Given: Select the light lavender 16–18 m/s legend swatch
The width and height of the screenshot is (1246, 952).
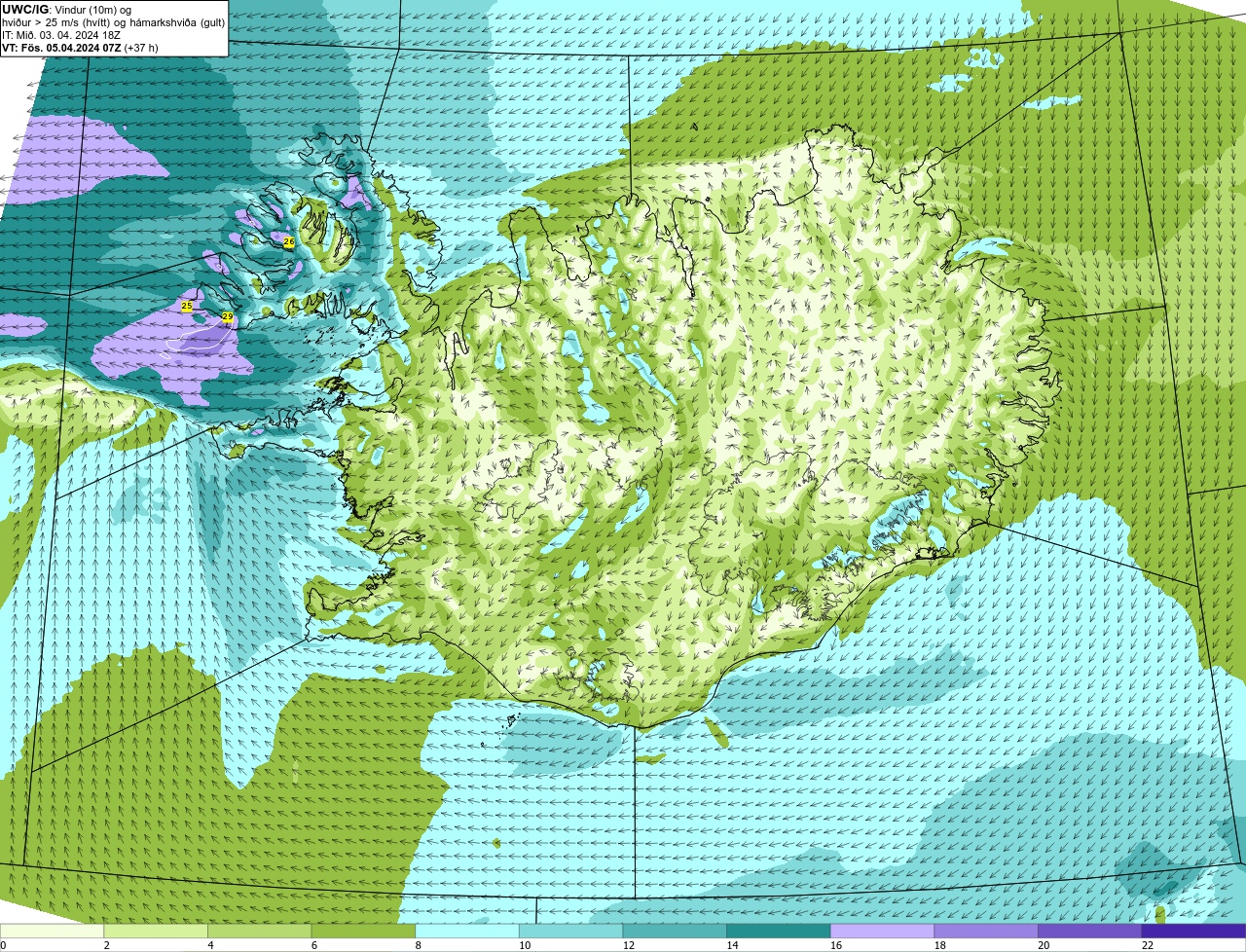Looking at the screenshot, I should pos(882,931).
